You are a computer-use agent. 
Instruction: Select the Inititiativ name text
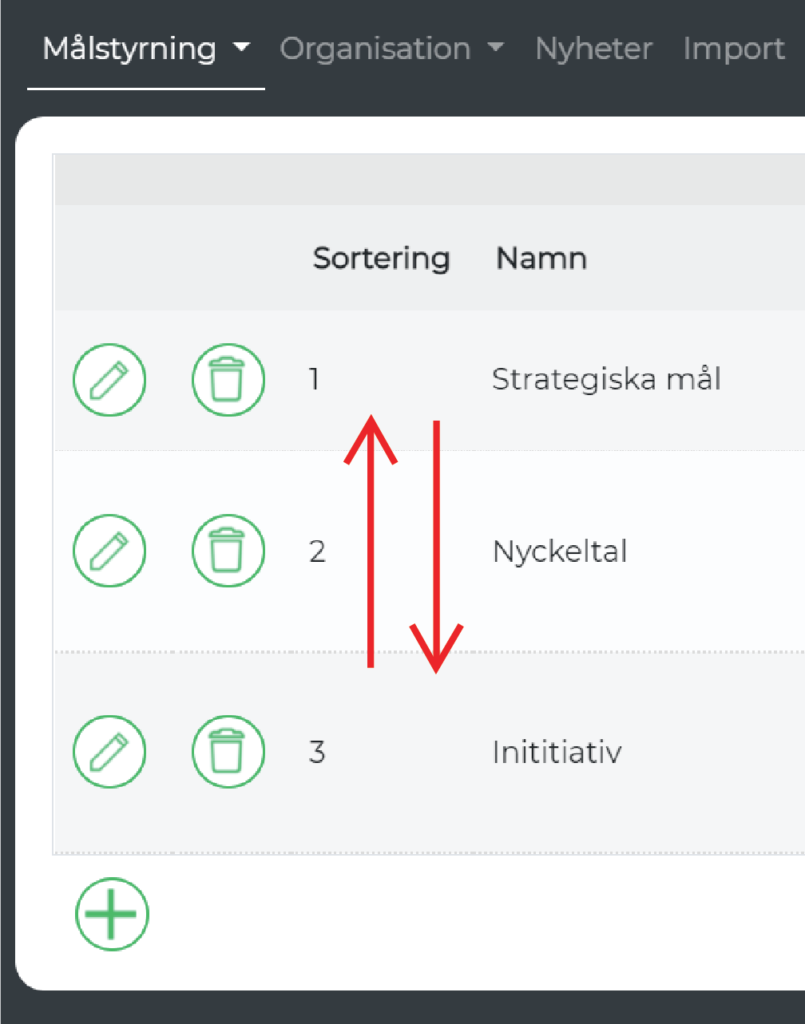coord(557,752)
